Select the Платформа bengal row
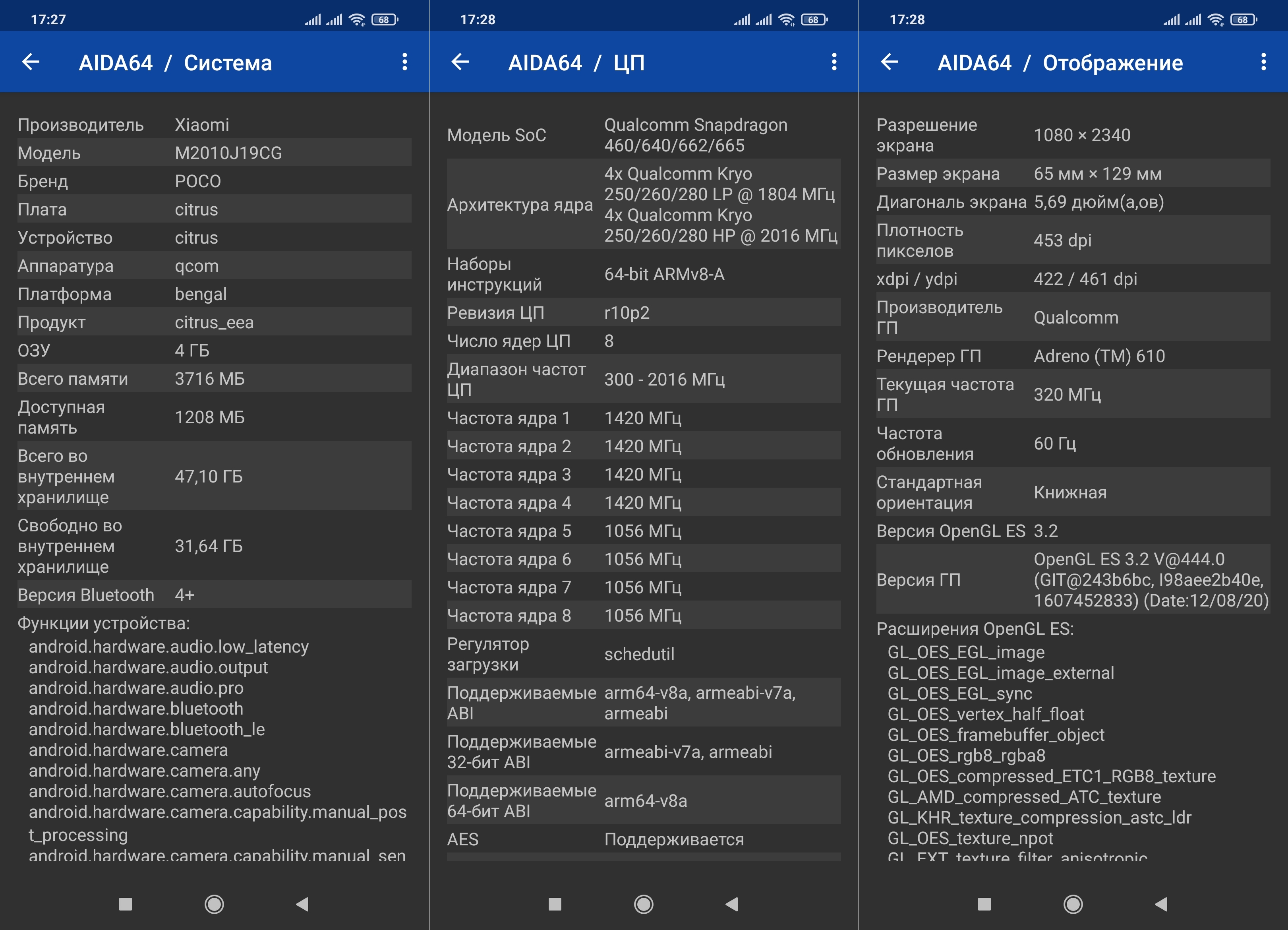 [214, 294]
